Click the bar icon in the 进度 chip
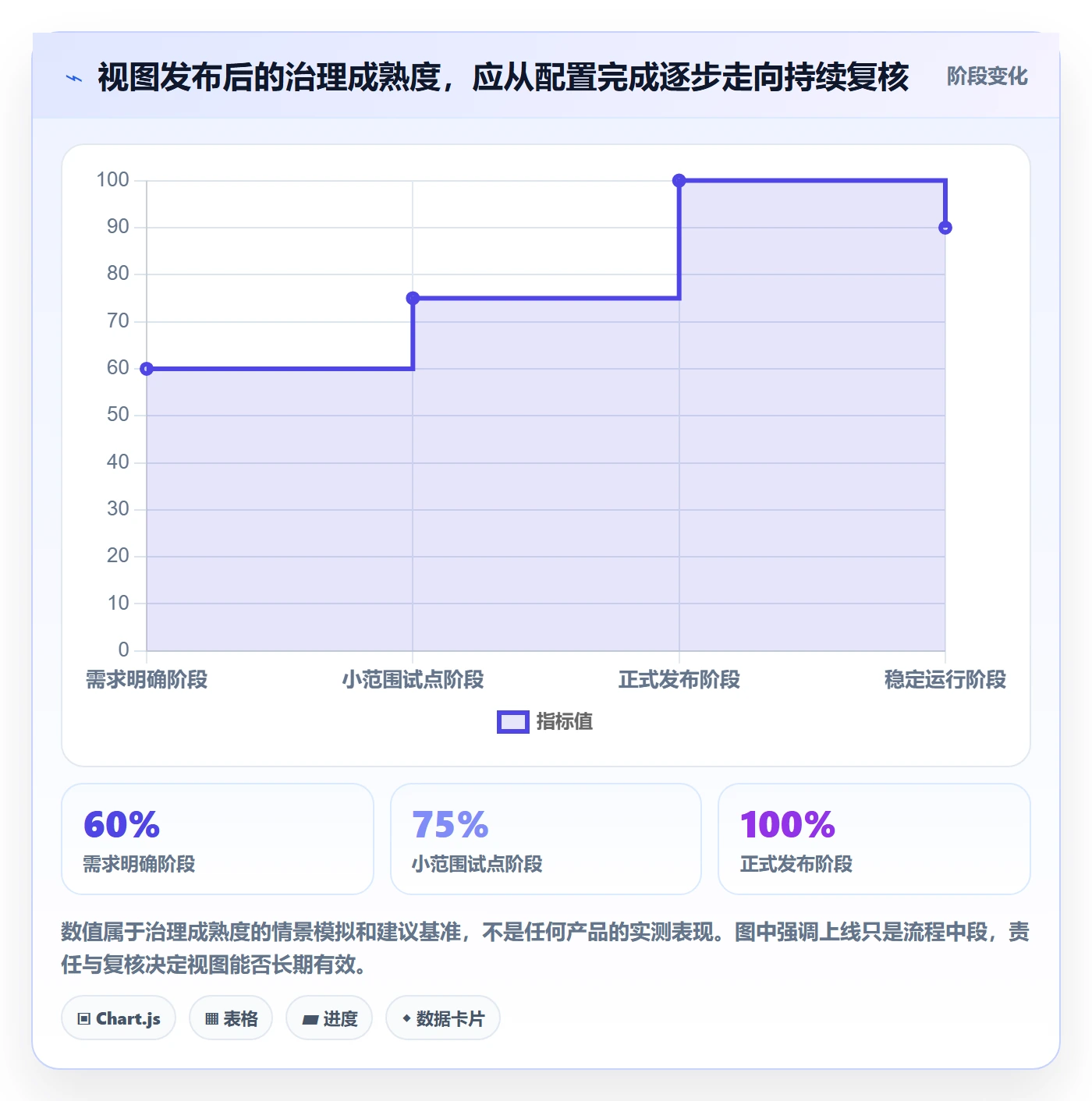1092x1101 pixels. point(310,1019)
